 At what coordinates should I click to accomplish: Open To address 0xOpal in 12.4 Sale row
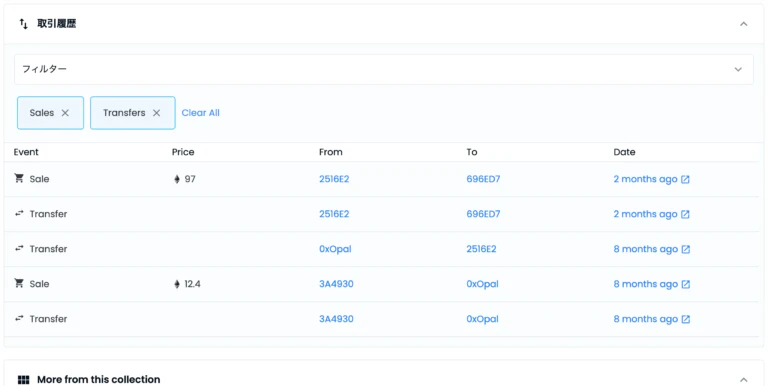[482, 284]
